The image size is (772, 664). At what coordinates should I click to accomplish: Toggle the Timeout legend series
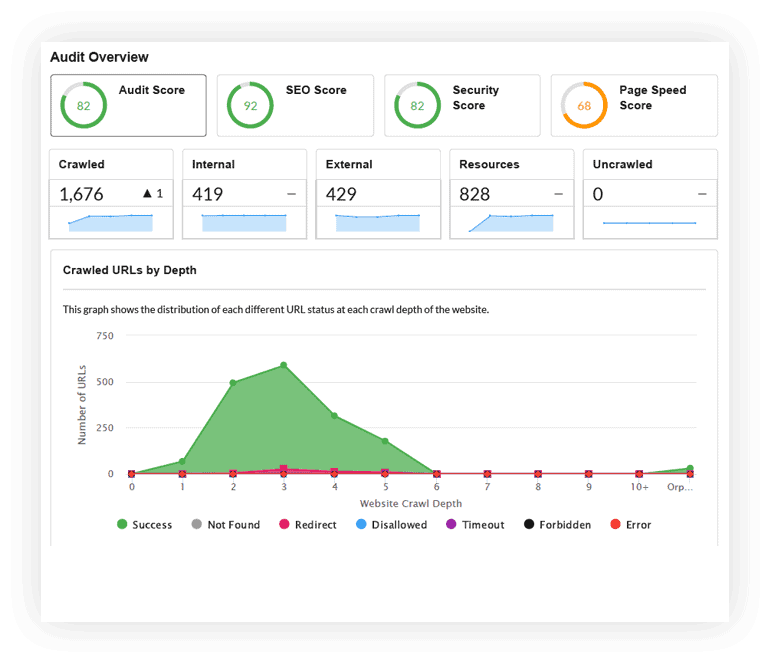click(475, 525)
